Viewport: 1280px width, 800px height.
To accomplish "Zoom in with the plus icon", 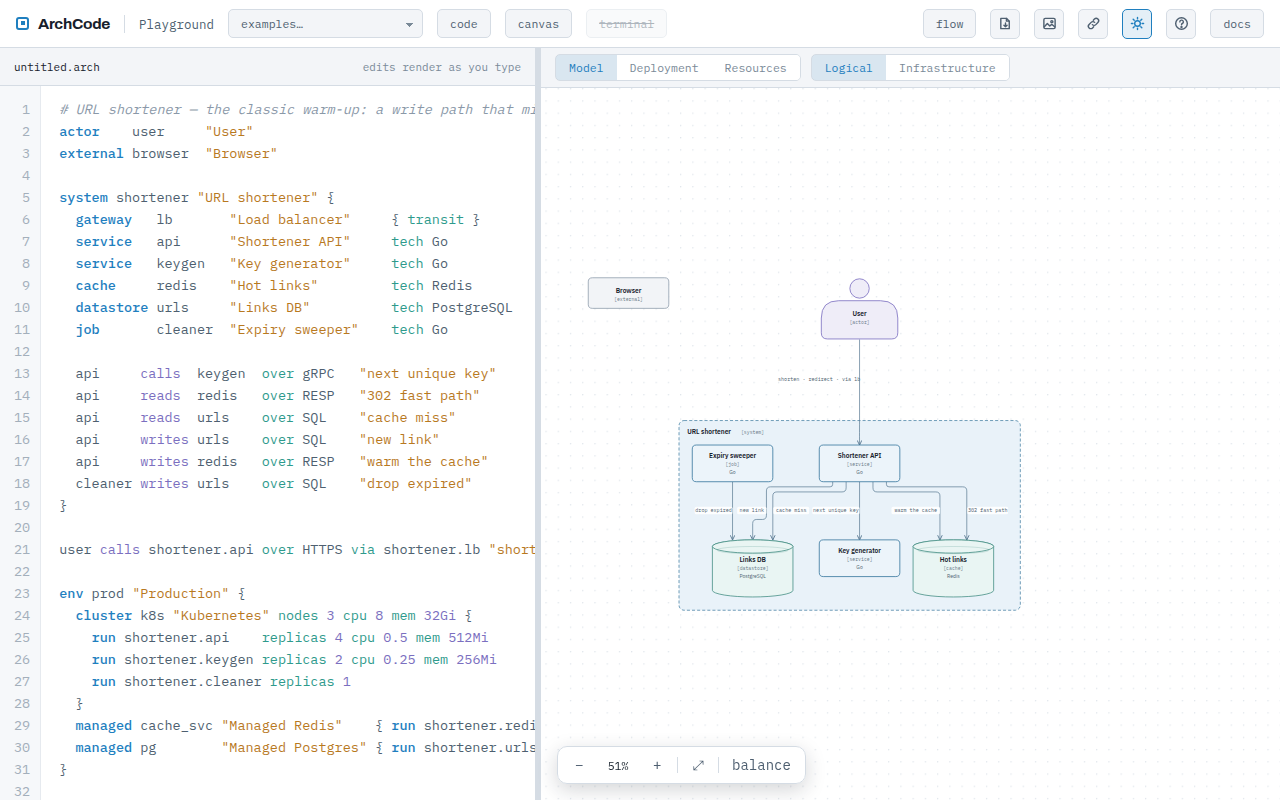I will pyautogui.click(x=657, y=766).
